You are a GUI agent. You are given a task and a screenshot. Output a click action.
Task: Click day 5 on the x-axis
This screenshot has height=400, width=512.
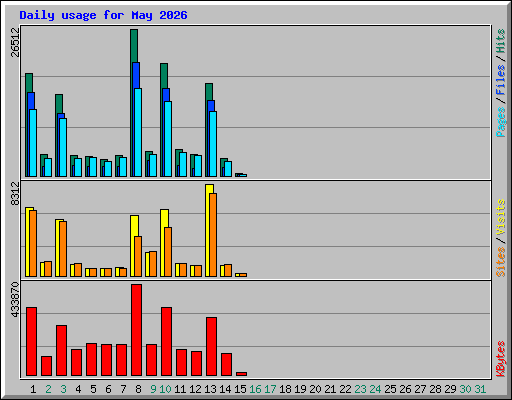pyautogui.click(x=93, y=389)
